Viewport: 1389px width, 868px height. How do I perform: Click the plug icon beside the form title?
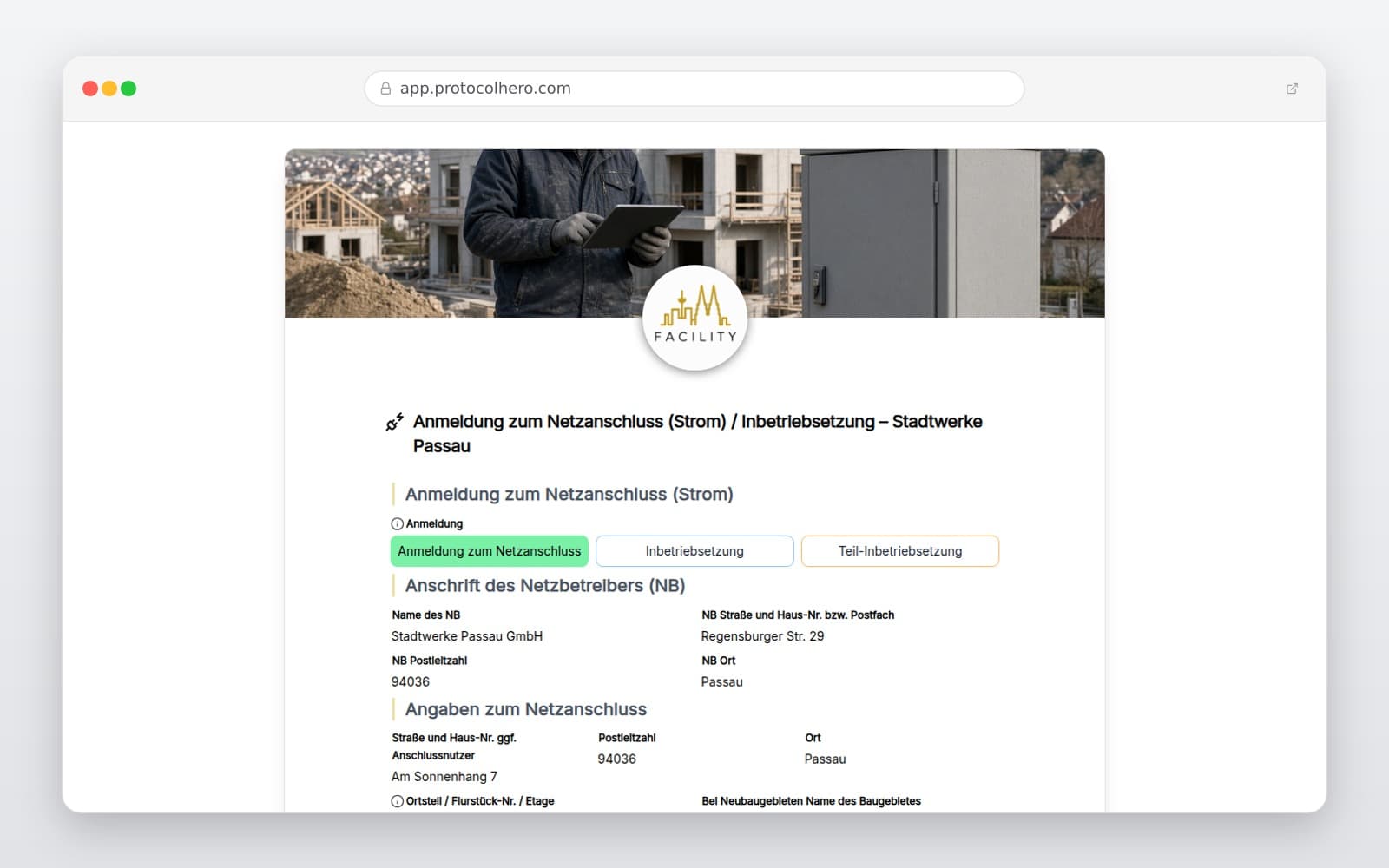click(395, 422)
